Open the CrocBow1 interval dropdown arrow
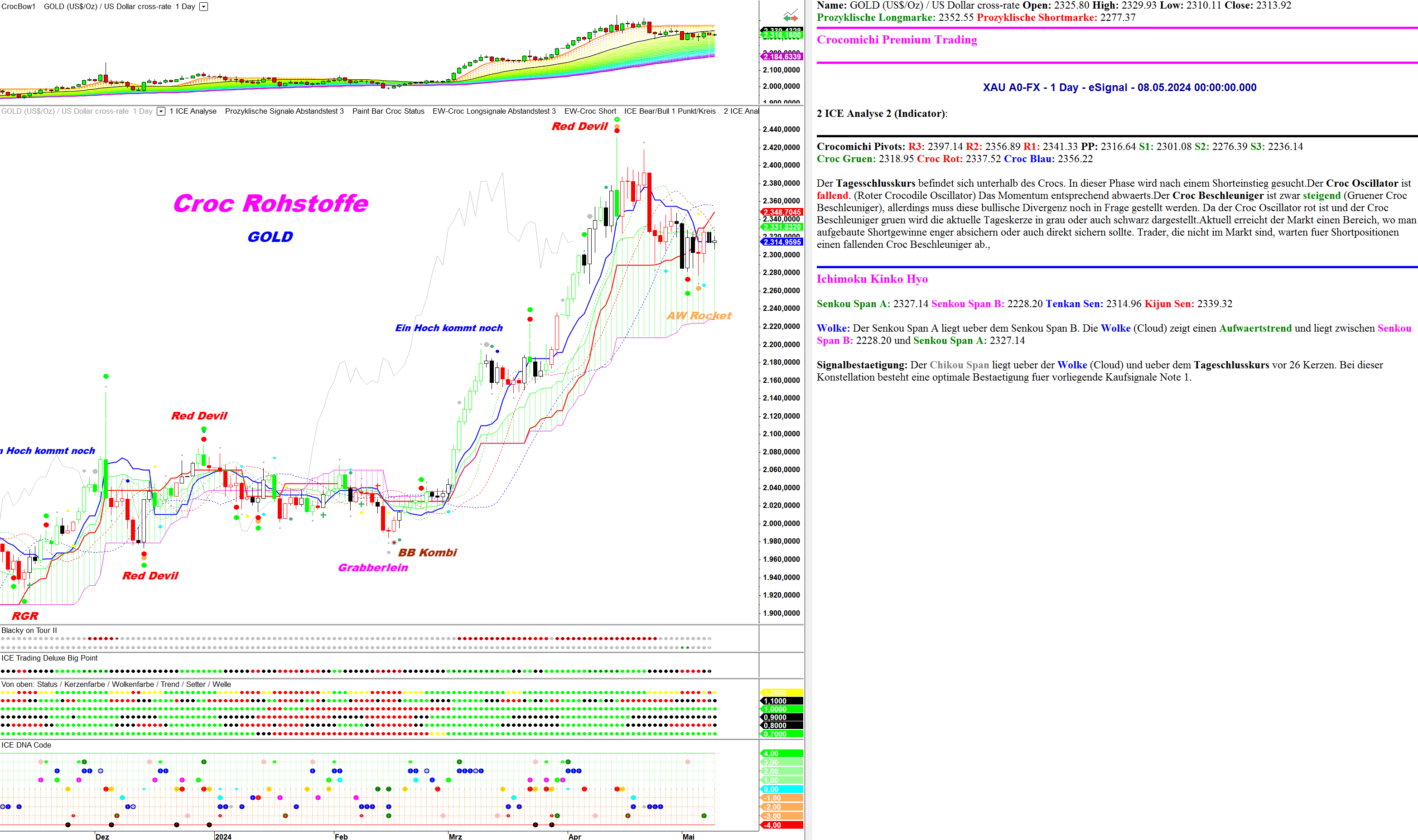 (x=204, y=7)
